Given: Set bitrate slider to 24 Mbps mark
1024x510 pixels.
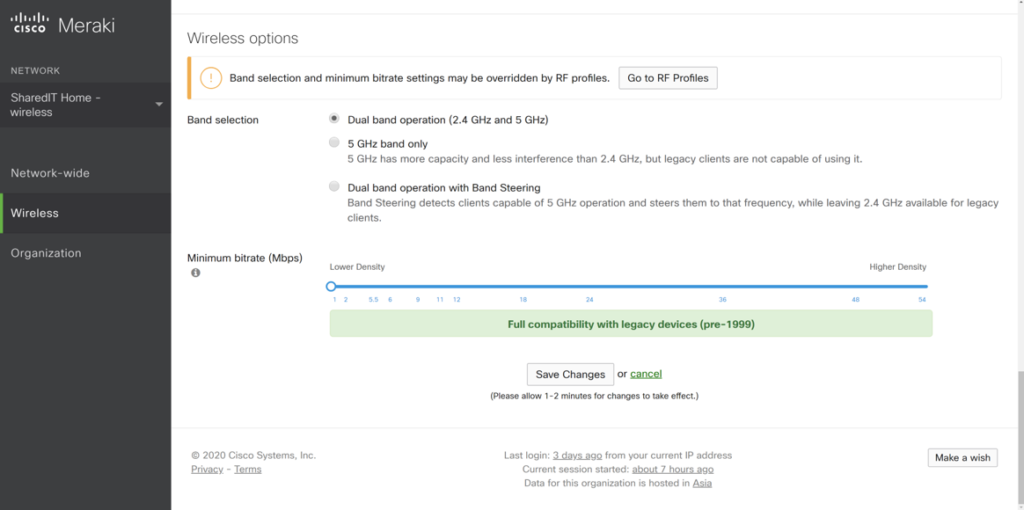Looking at the screenshot, I should pos(590,286).
